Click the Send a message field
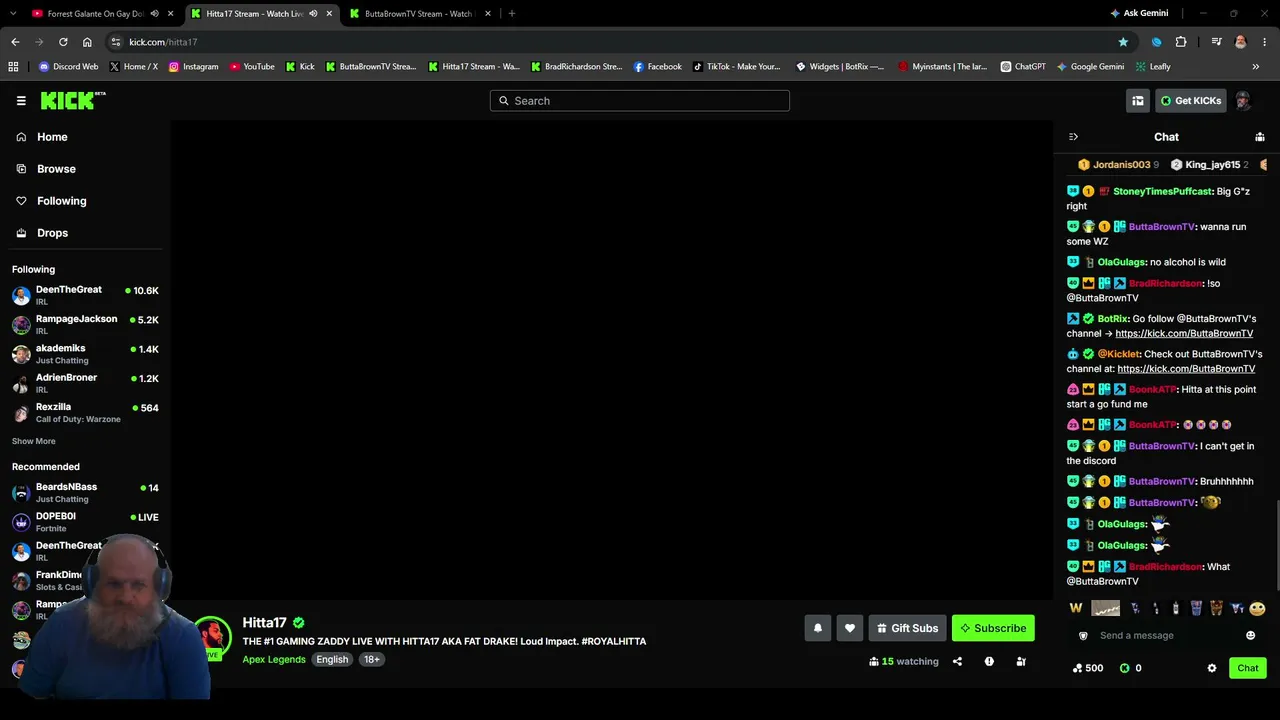The width and height of the screenshot is (1280, 720). click(x=1166, y=636)
